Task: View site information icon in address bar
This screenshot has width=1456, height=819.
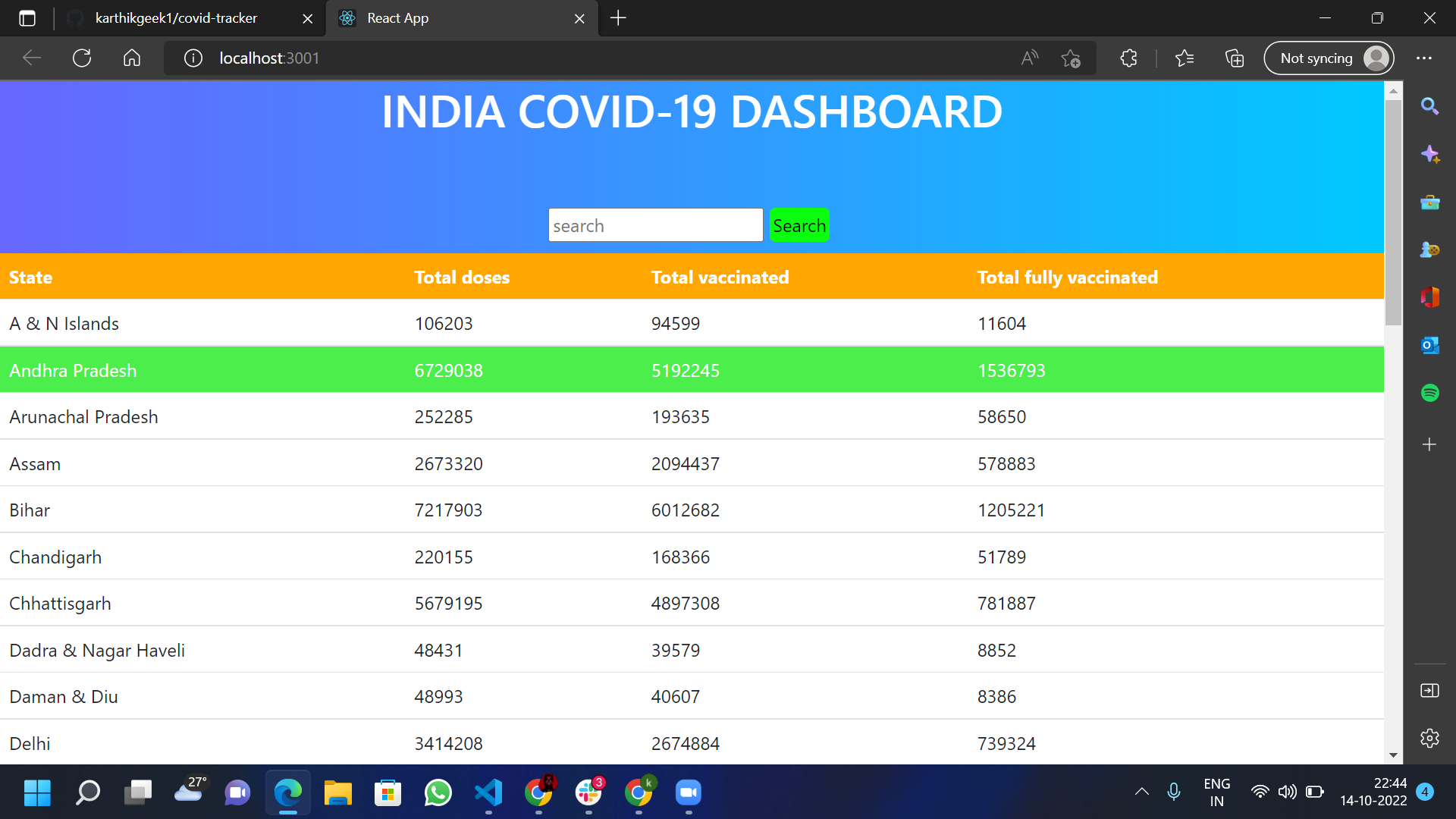Action: point(193,58)
